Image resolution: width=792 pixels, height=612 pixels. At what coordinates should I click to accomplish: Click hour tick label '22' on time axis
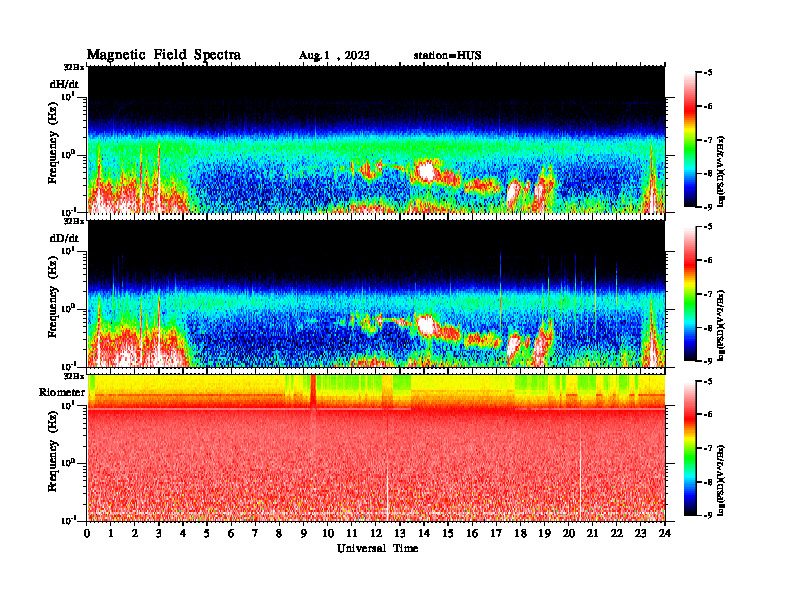616,534
